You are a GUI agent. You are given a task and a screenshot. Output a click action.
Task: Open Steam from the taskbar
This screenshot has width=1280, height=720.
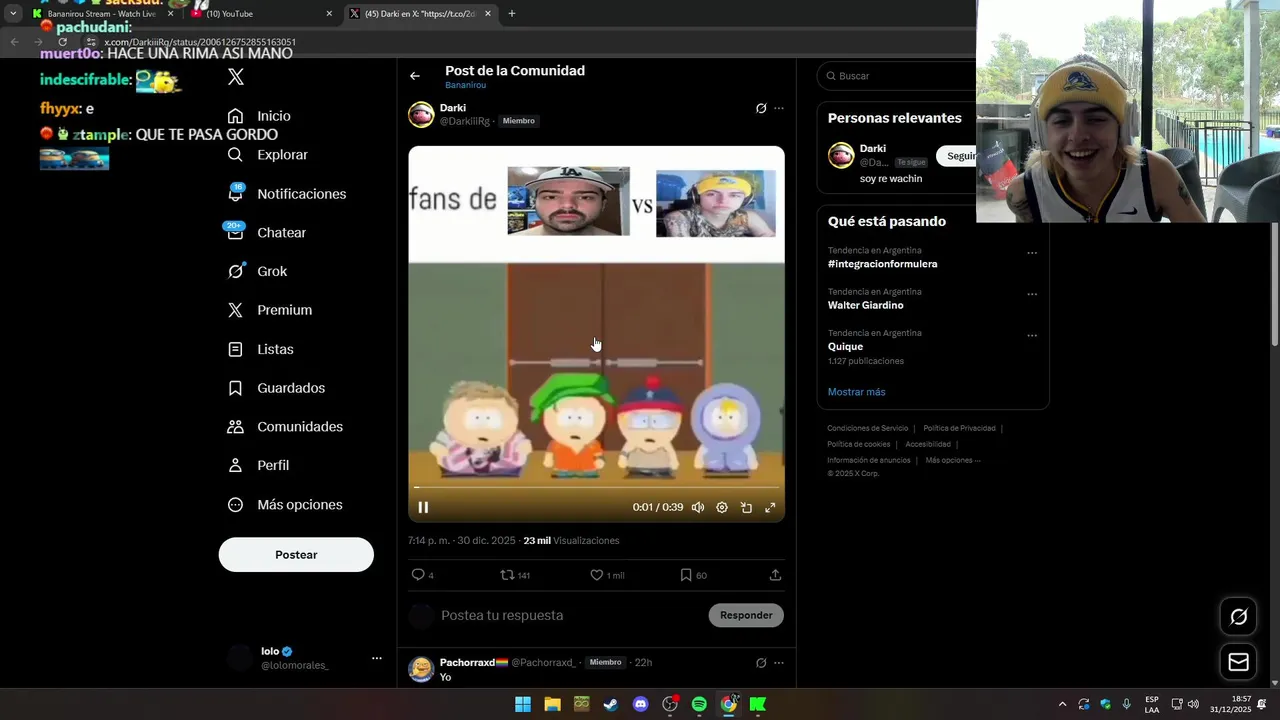point(611,704)
